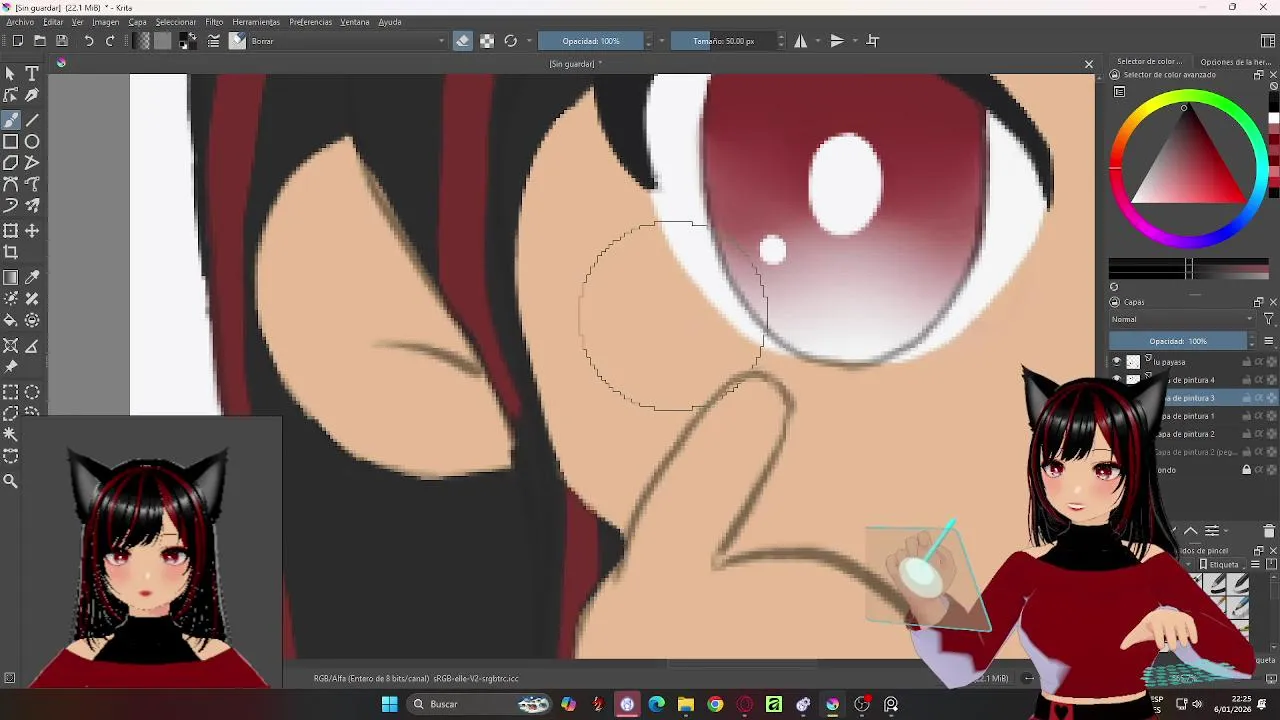
Task: Expand vertical mirror options arrow
Action: click(854, 41)
